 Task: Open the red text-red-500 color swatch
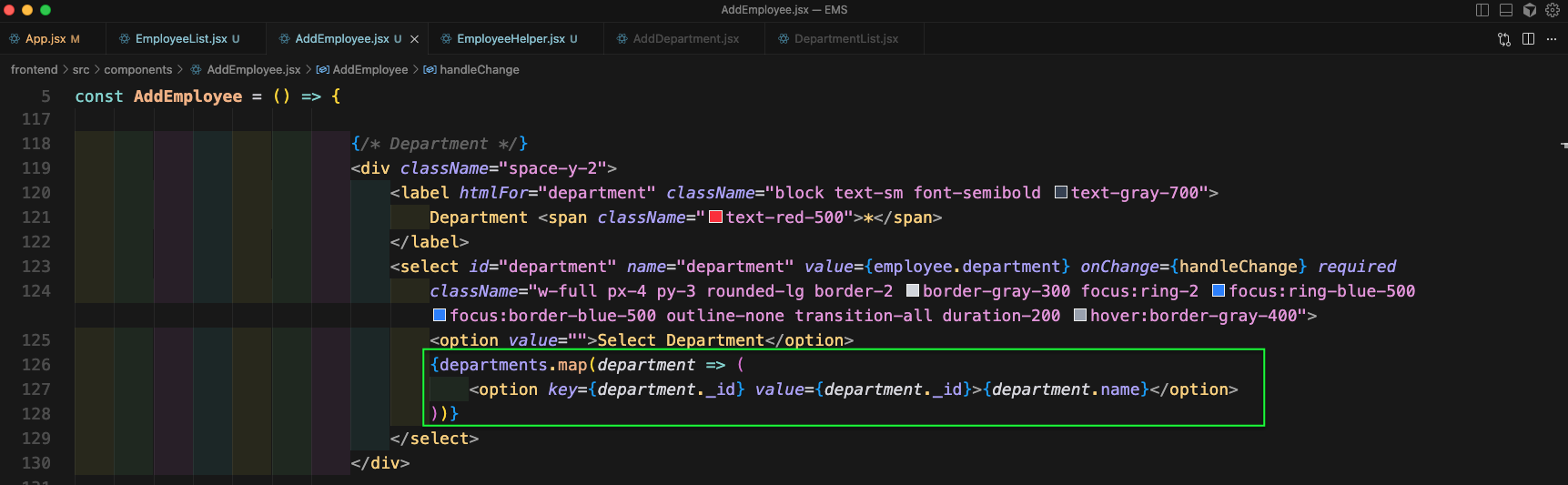click(715, 217)
